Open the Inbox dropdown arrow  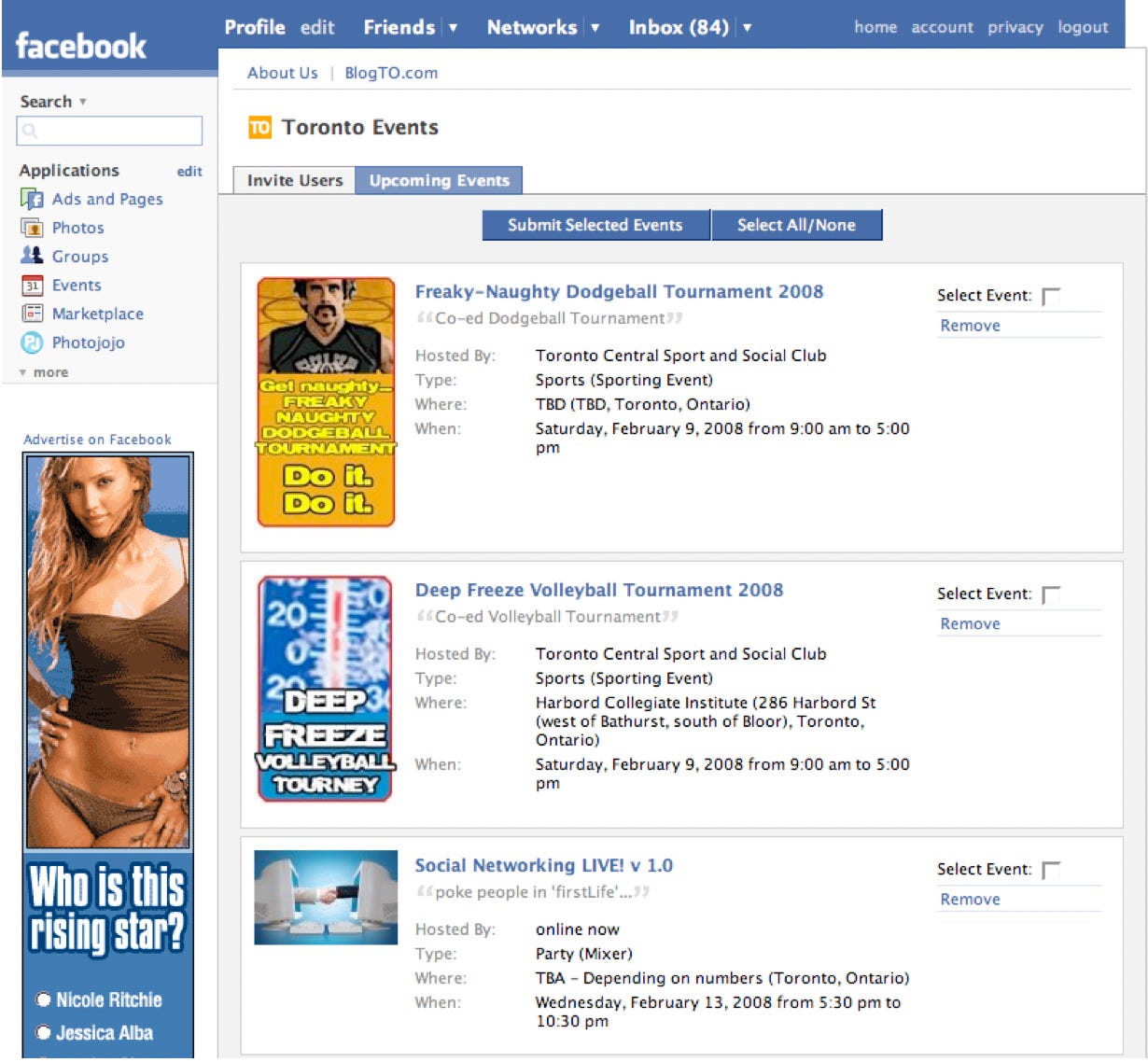747,28
